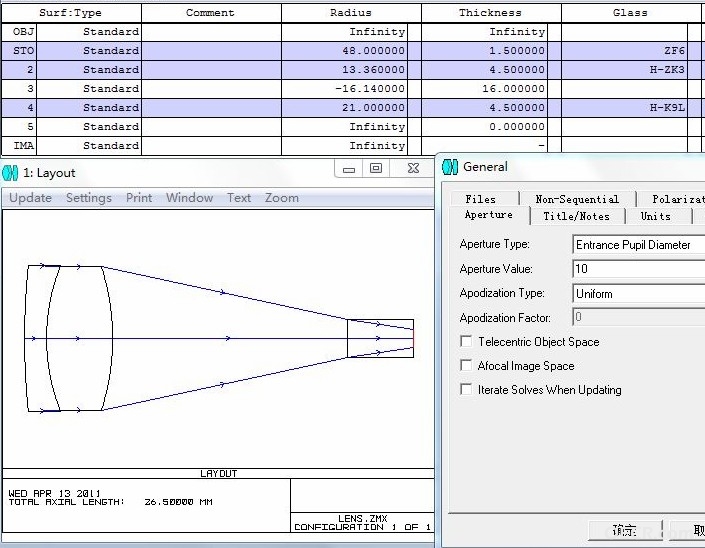This screenshot has height=548, width=705.
Task: Click the LENS.ZMX label in layout
Action: point(362,518)
